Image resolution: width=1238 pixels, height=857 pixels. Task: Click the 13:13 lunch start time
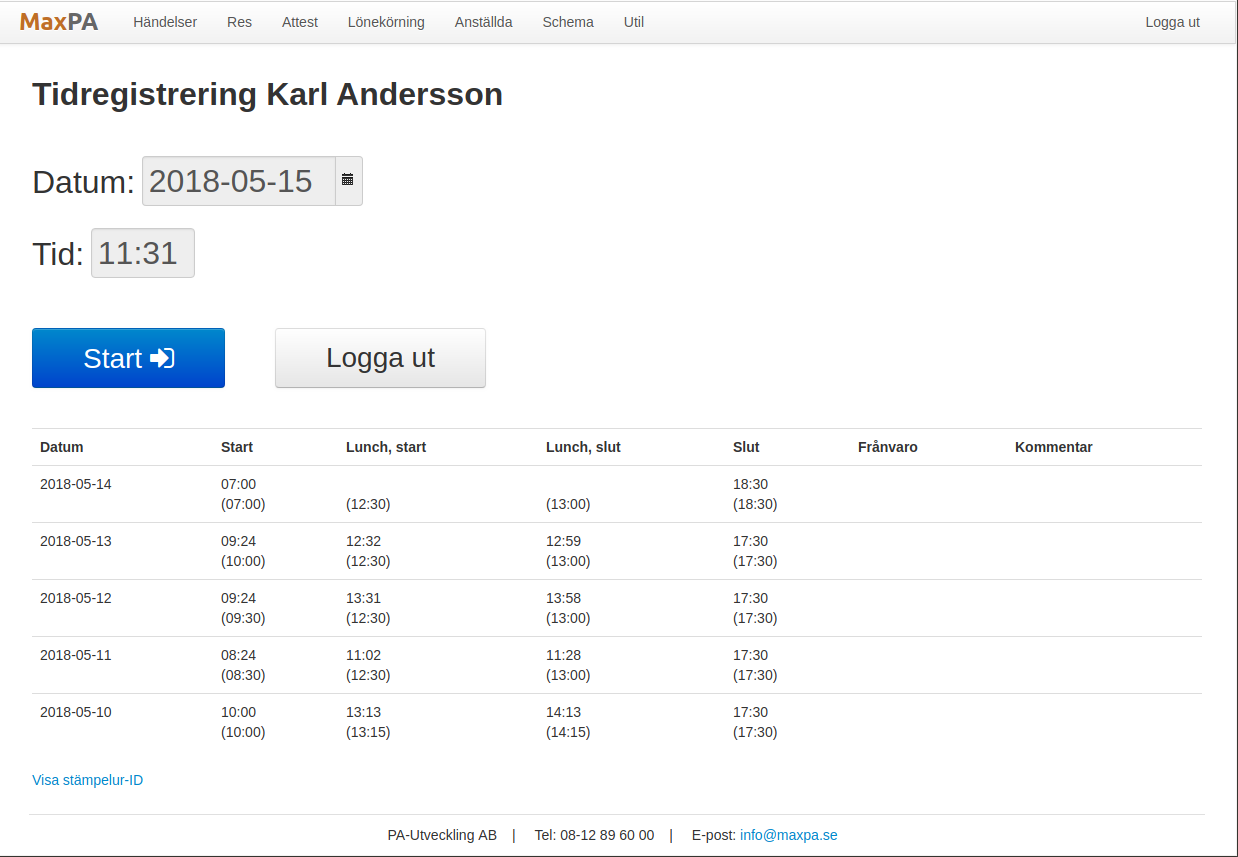(x=363, y=712)
